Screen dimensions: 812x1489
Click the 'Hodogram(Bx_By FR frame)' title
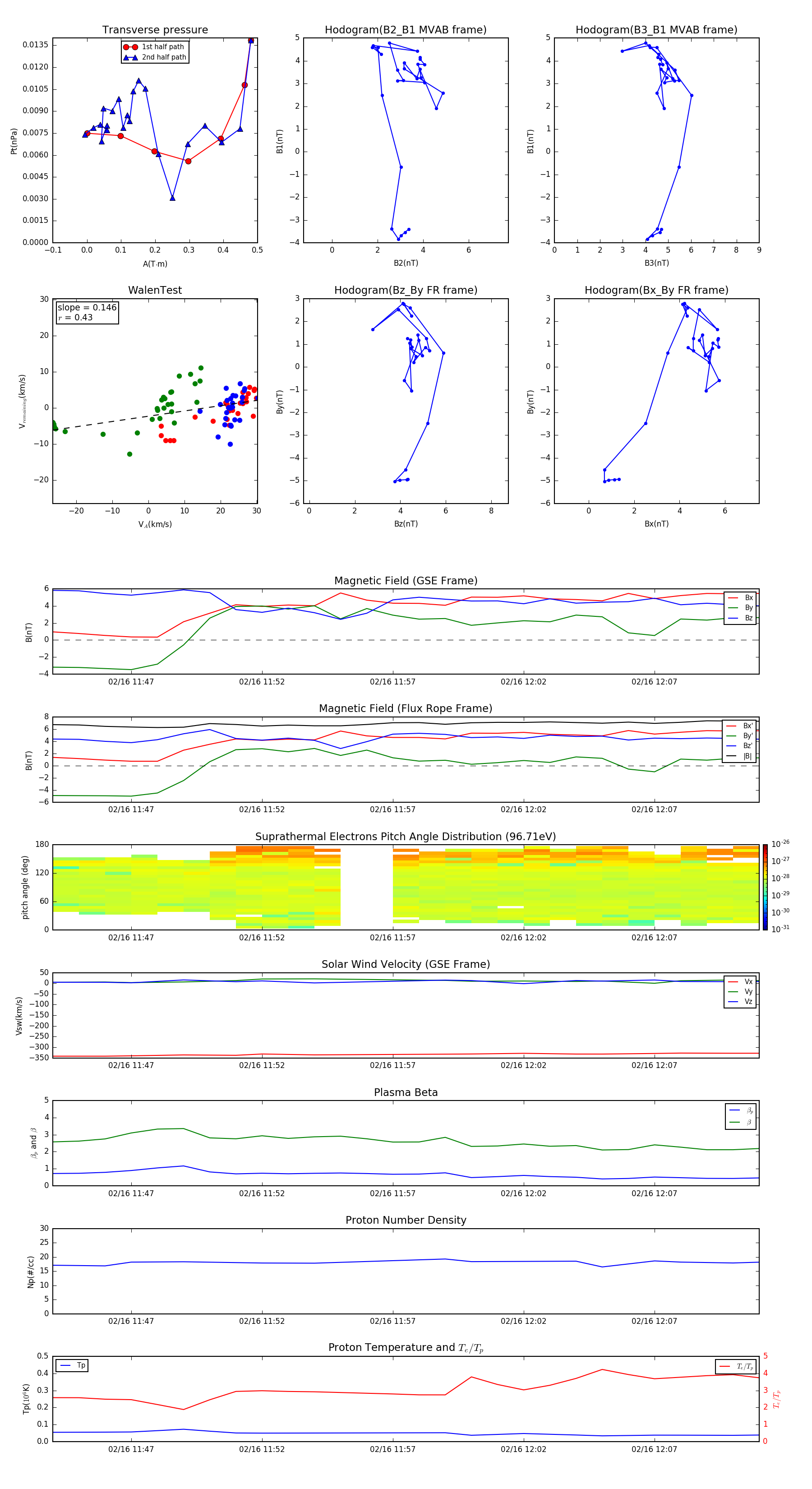click(x=656, y=290)
